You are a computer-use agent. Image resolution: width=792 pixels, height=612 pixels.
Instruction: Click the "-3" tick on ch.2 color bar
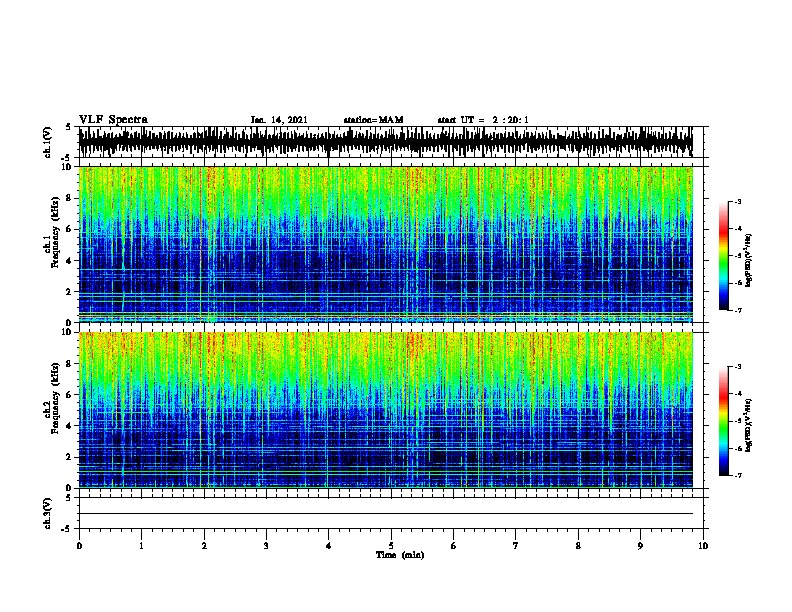[x=738, y=367]
